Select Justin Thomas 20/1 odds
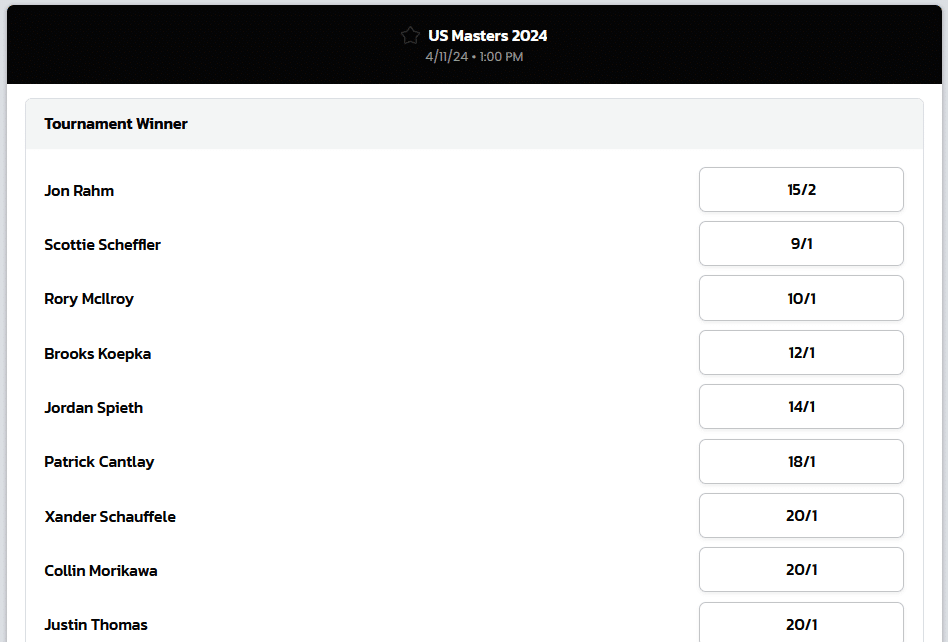The image size is (948, 642). point(801,623)
